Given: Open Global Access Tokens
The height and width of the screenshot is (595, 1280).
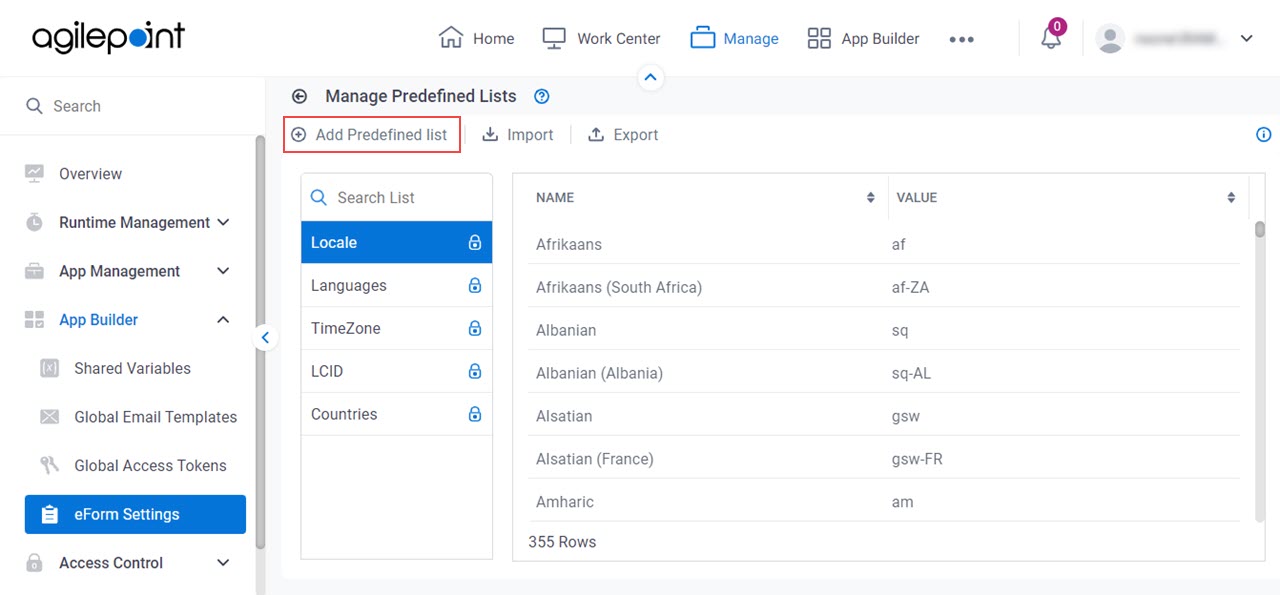Looking at the screenshot, I should (x=150, y=465).
